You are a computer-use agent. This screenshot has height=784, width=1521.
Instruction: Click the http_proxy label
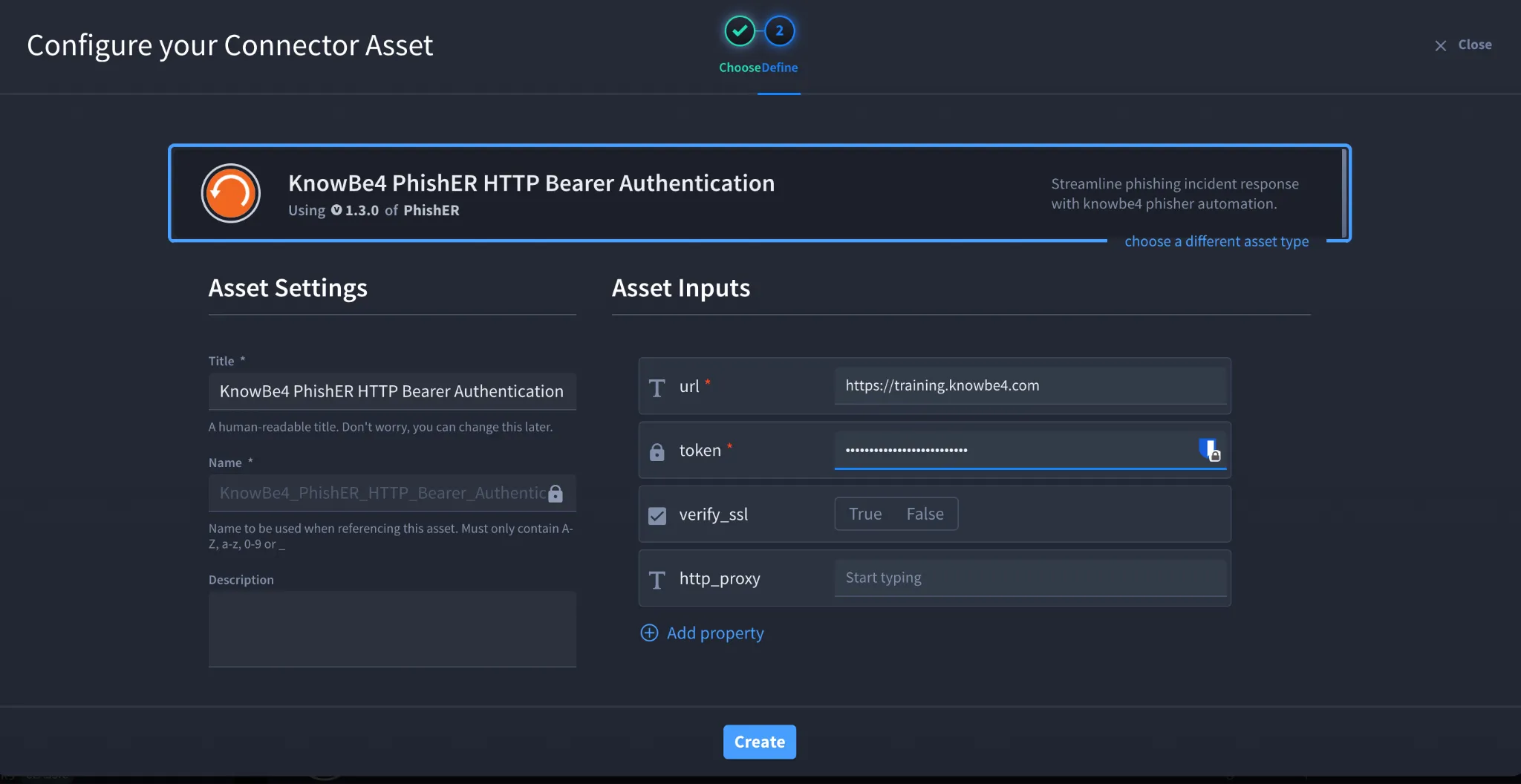point(720,578)
